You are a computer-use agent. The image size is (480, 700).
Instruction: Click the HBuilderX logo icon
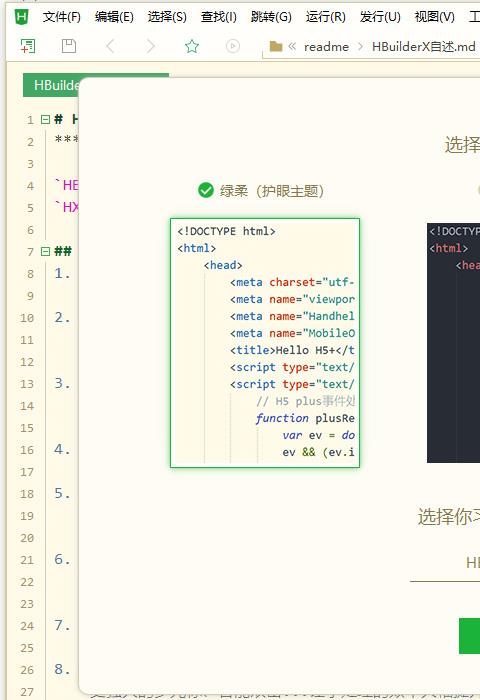(21, 17)
